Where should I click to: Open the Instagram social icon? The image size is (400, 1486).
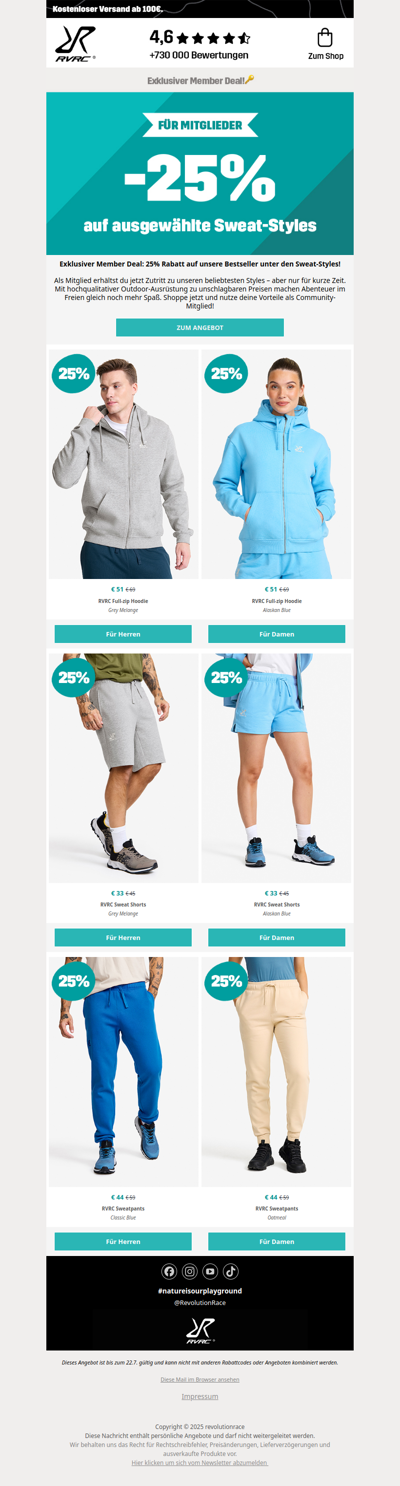[x=189, y=1271]
